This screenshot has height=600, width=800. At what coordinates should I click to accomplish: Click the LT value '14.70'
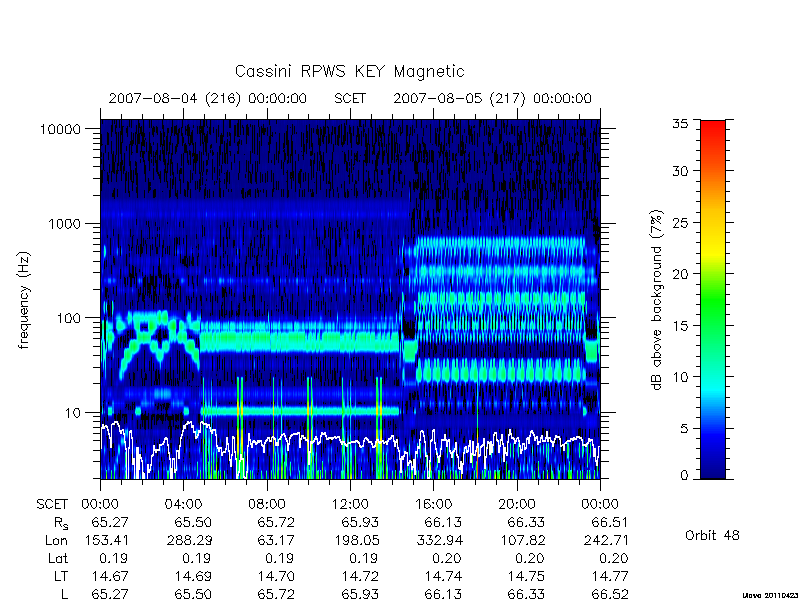tap(277, 576)
